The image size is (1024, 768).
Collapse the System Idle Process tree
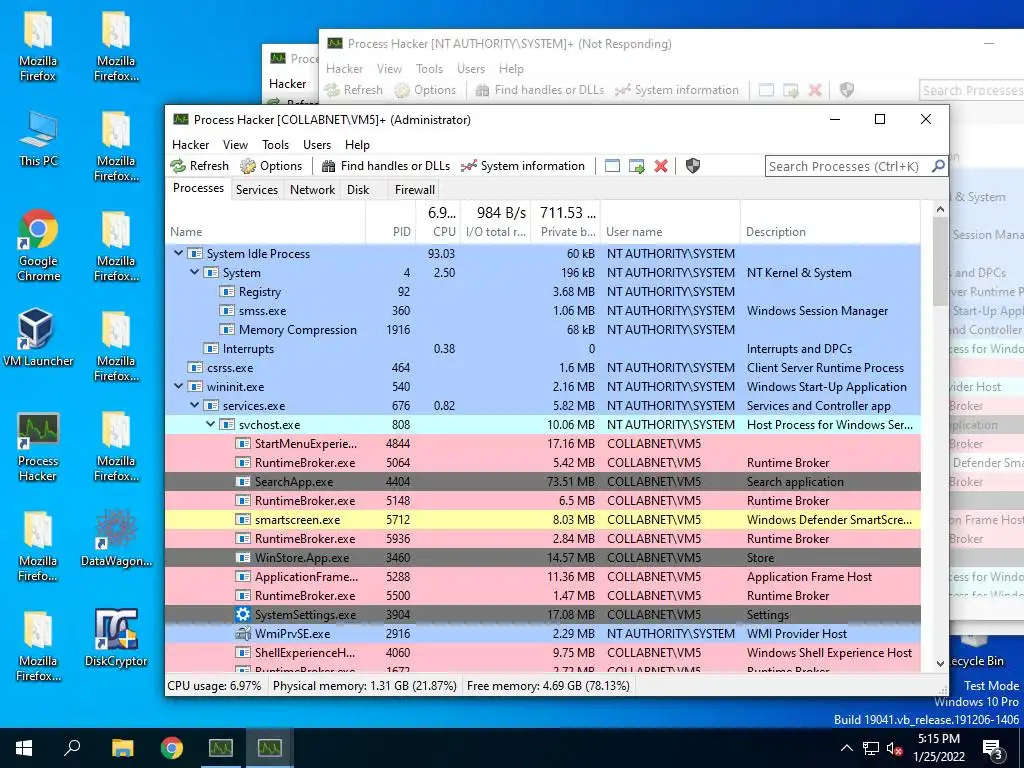pyautogui.click(x=178, y=253)
